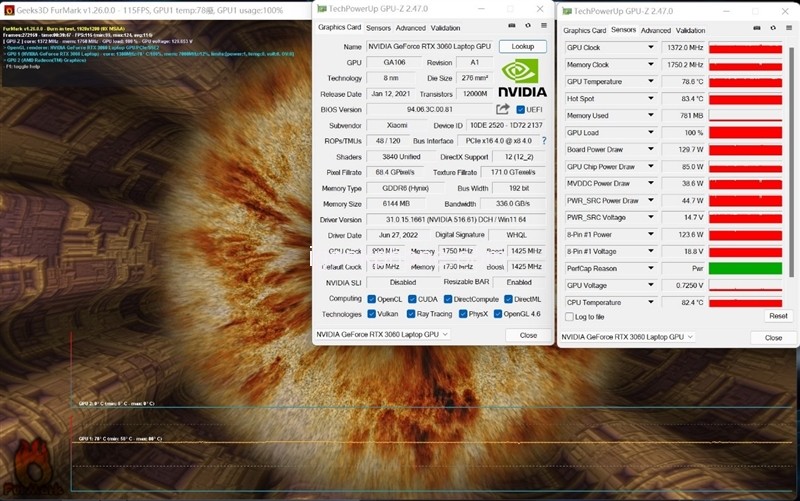Enable the Log to file checkbox

[x=569, y=317]
